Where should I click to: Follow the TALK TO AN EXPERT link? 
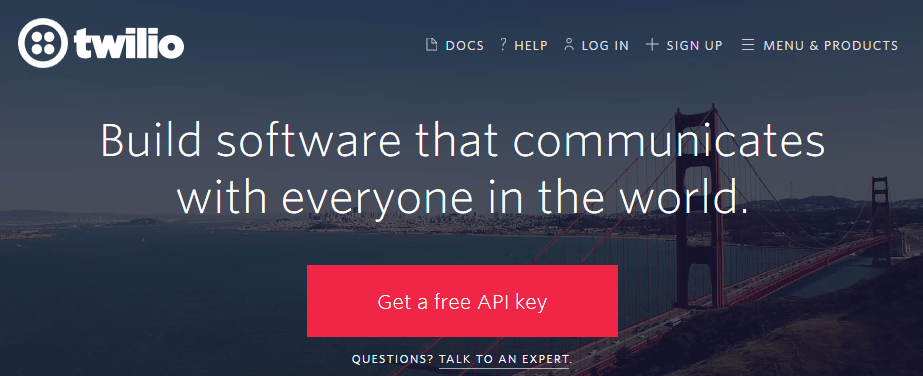pyautogui.click(x=505, y=359)
